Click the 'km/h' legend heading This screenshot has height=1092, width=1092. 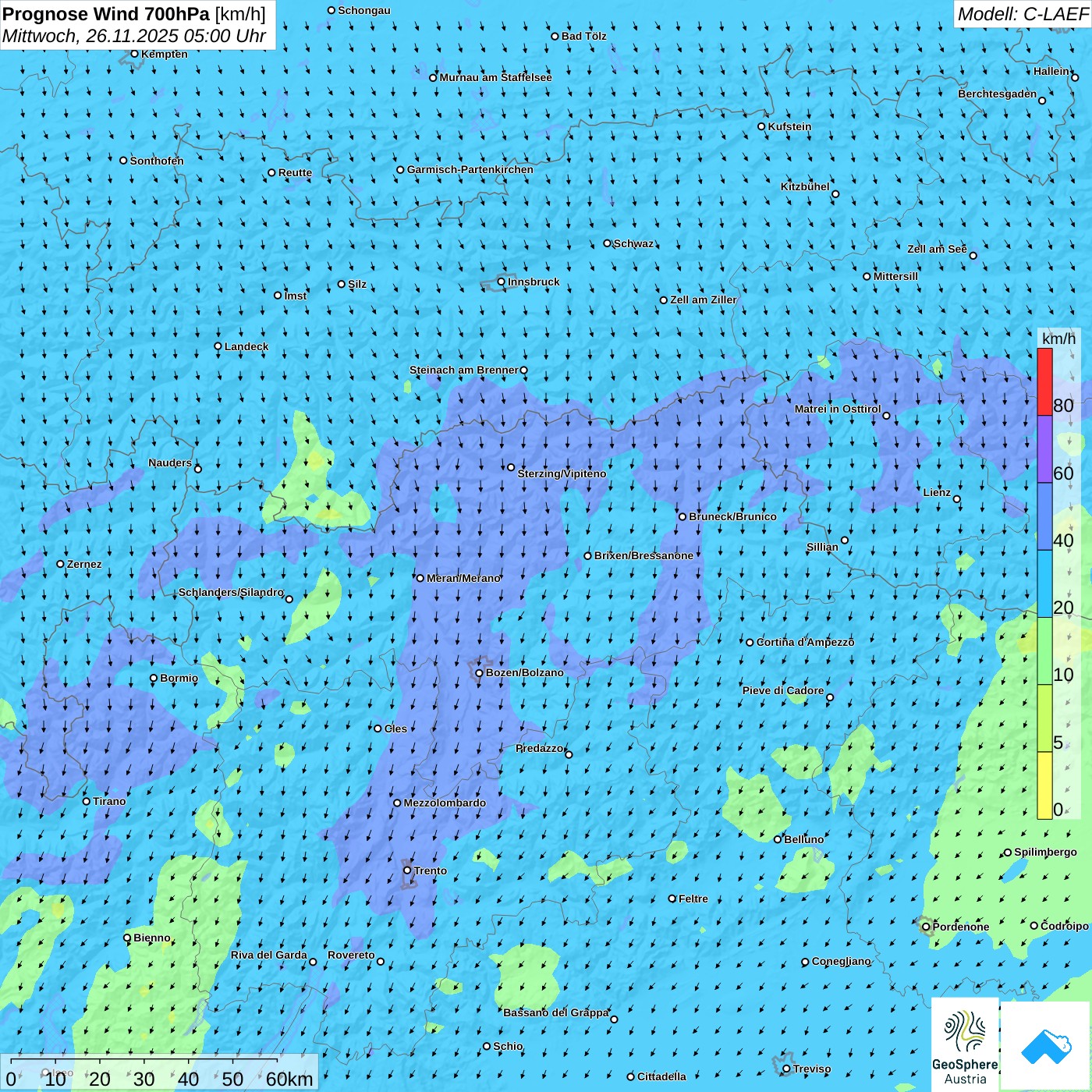pyautogui.click(x=1058, y=339)
